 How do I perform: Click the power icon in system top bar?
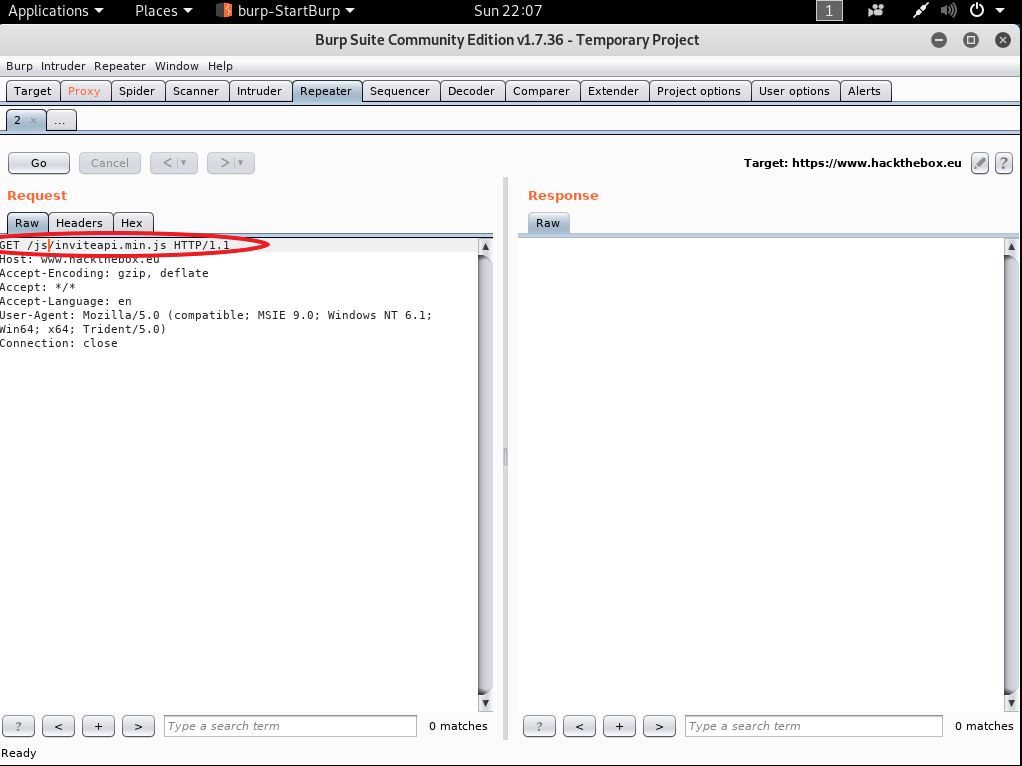tap(977, 11)
